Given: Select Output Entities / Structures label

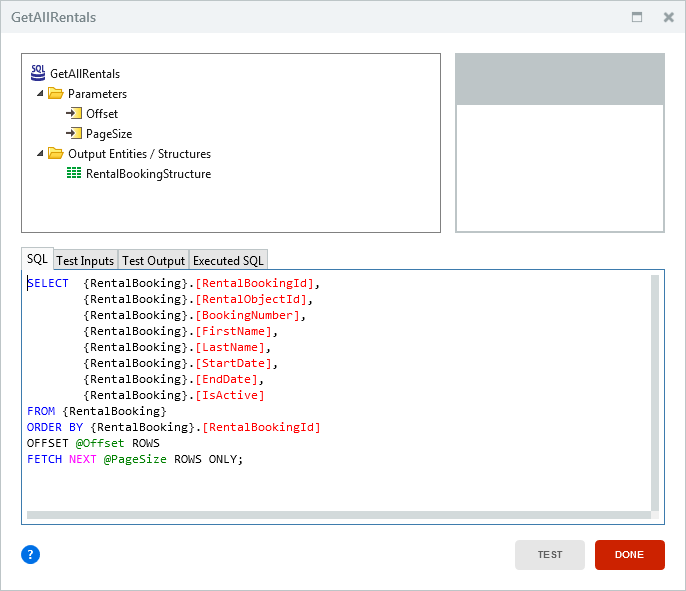Looking at the screenshot, I should tap(139, 154).
